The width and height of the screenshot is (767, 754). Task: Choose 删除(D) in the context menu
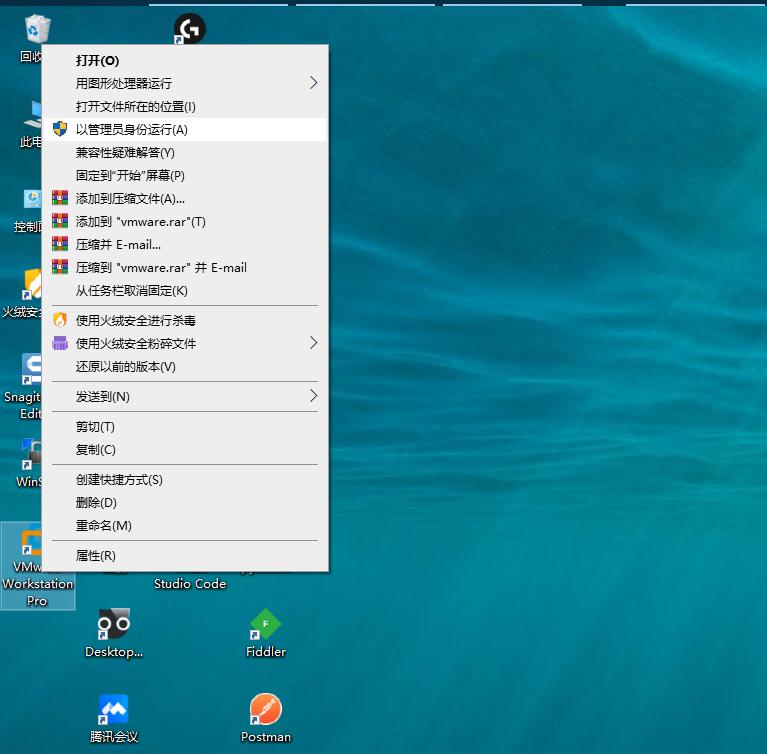(185, 502)
